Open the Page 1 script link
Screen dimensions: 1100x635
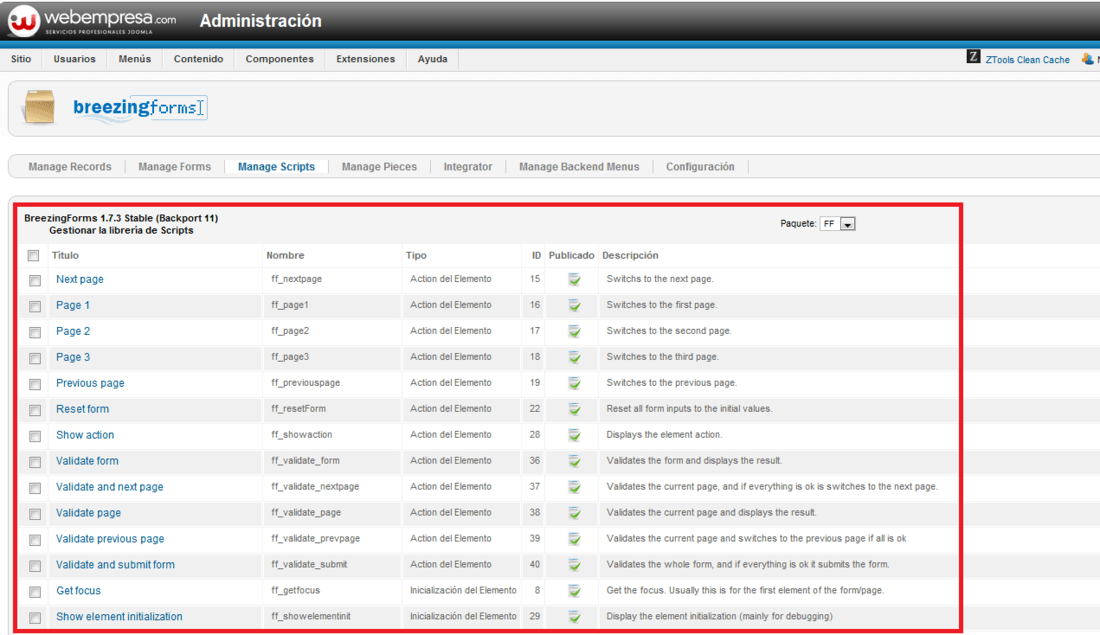tap(73, 305)
